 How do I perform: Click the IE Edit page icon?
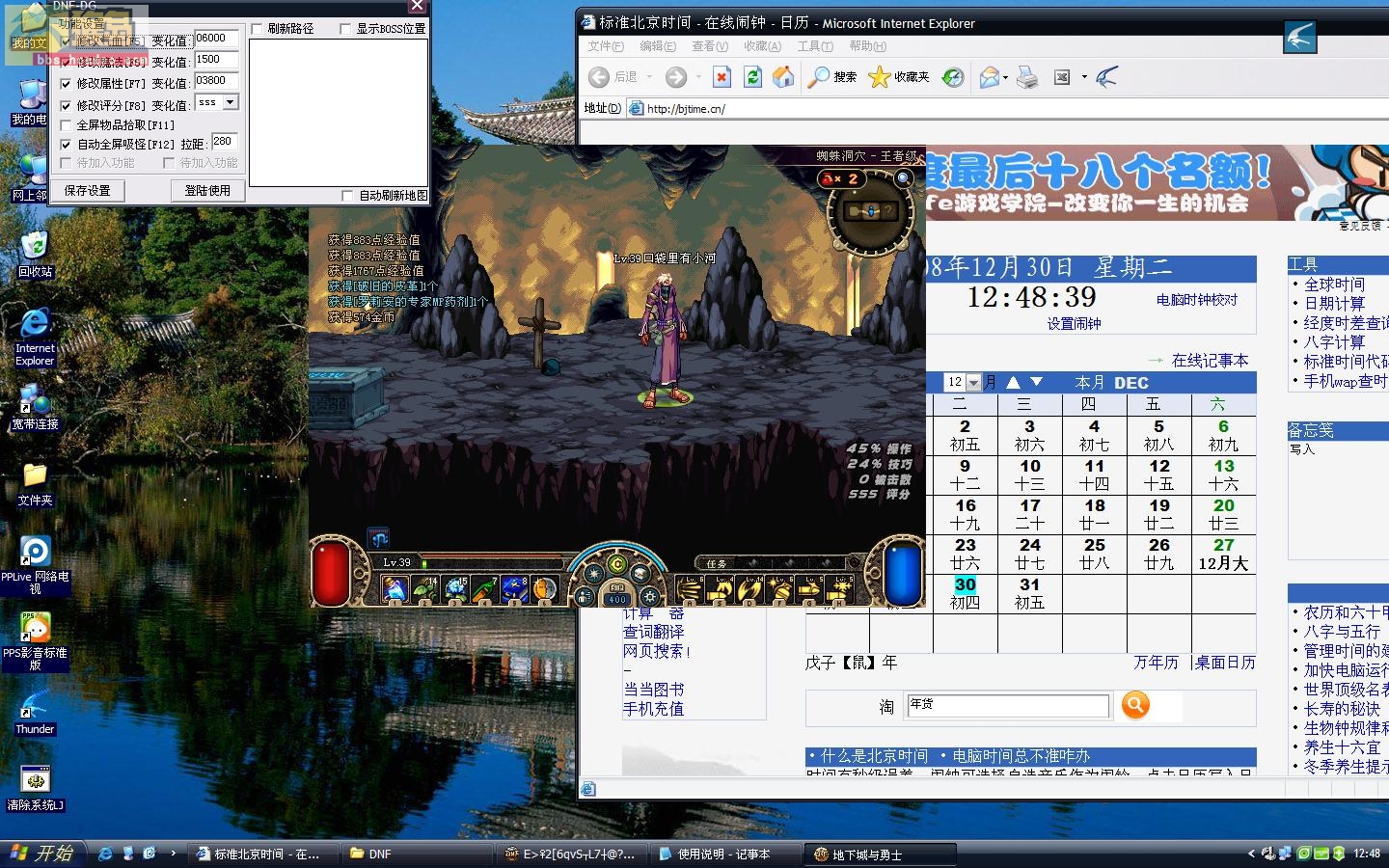[x=1062, y=77]
